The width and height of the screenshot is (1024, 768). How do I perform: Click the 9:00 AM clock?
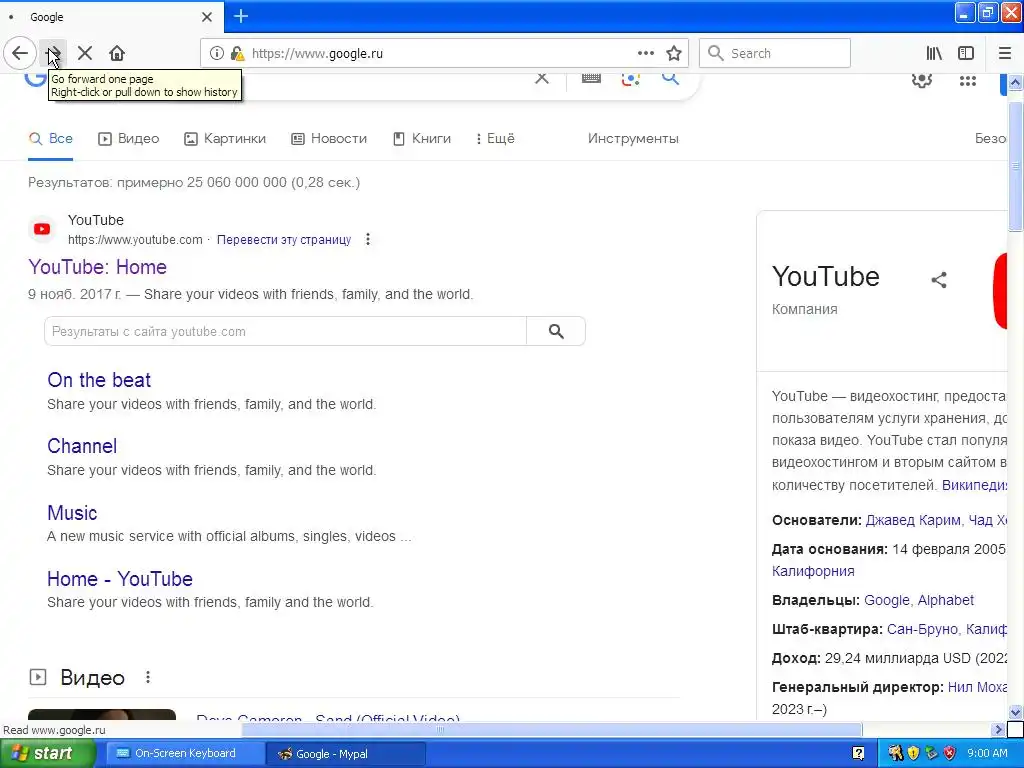tap(987, 753)
